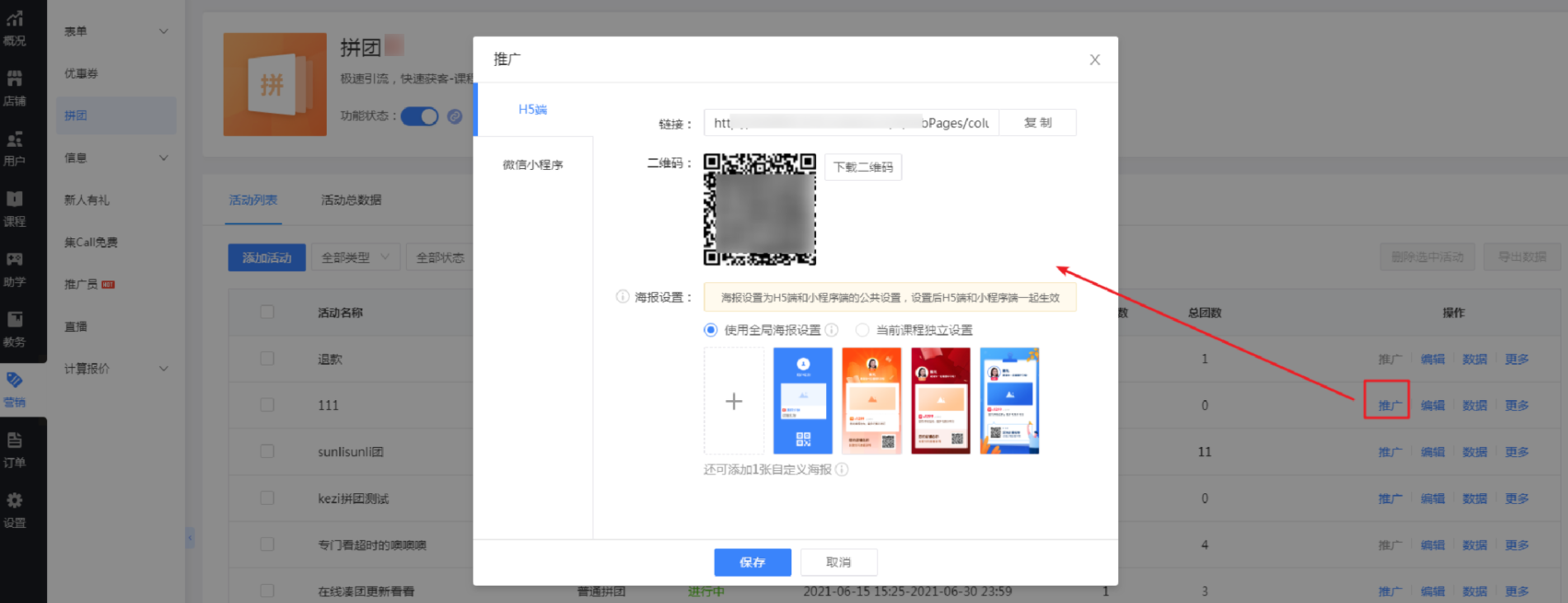Open the 概况 overview sidebar icon
The image size is (1568, 603).
click(15, 29)
